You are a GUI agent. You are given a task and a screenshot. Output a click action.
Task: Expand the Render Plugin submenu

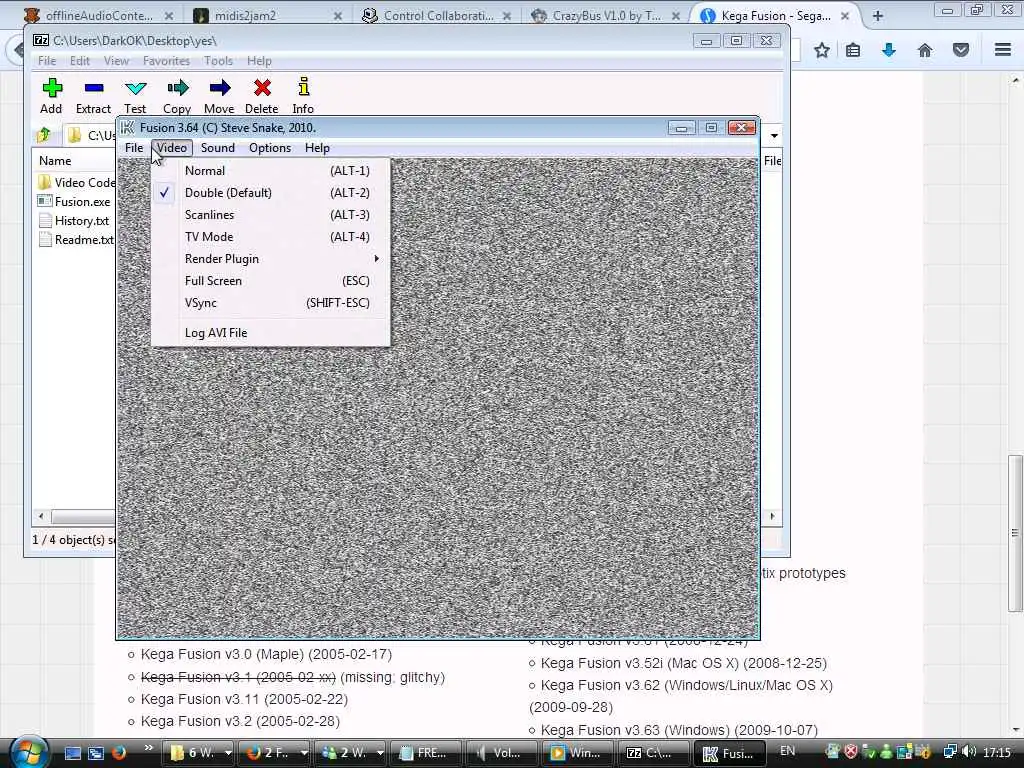pyautogui.click(x=271, y=259)
